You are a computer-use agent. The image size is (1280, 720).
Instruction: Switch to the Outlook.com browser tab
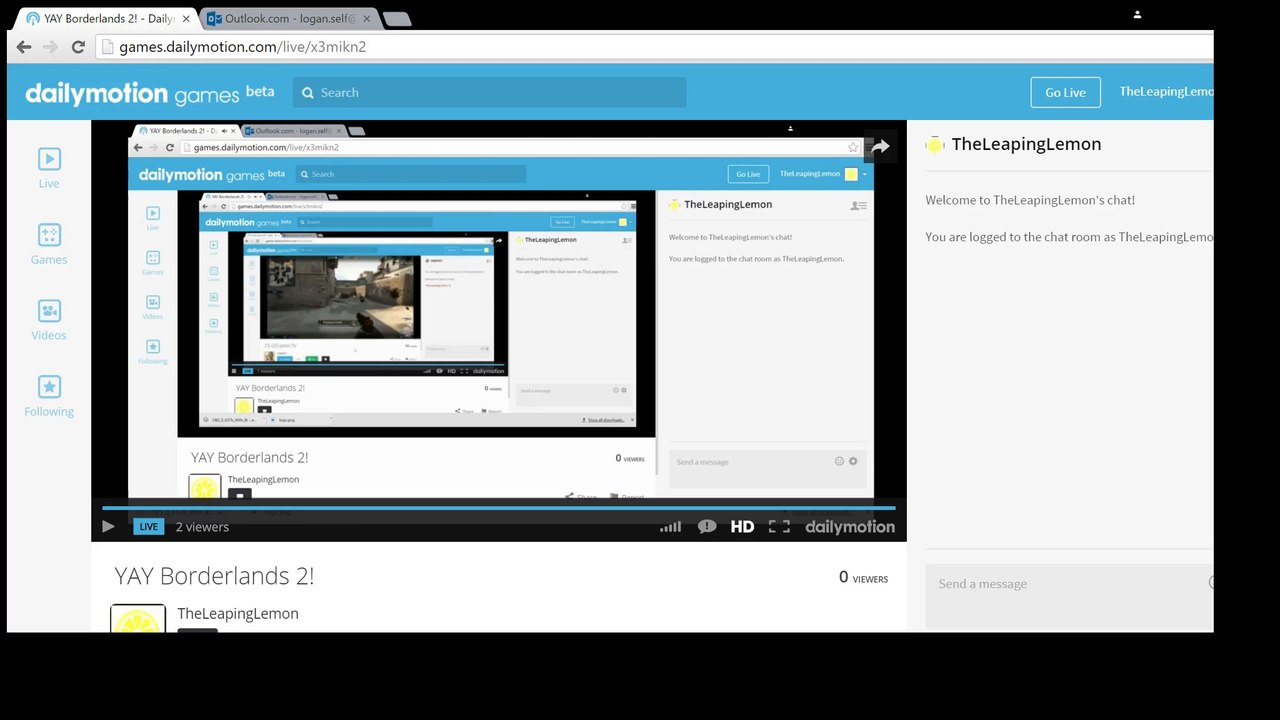(x=290, y=18)
